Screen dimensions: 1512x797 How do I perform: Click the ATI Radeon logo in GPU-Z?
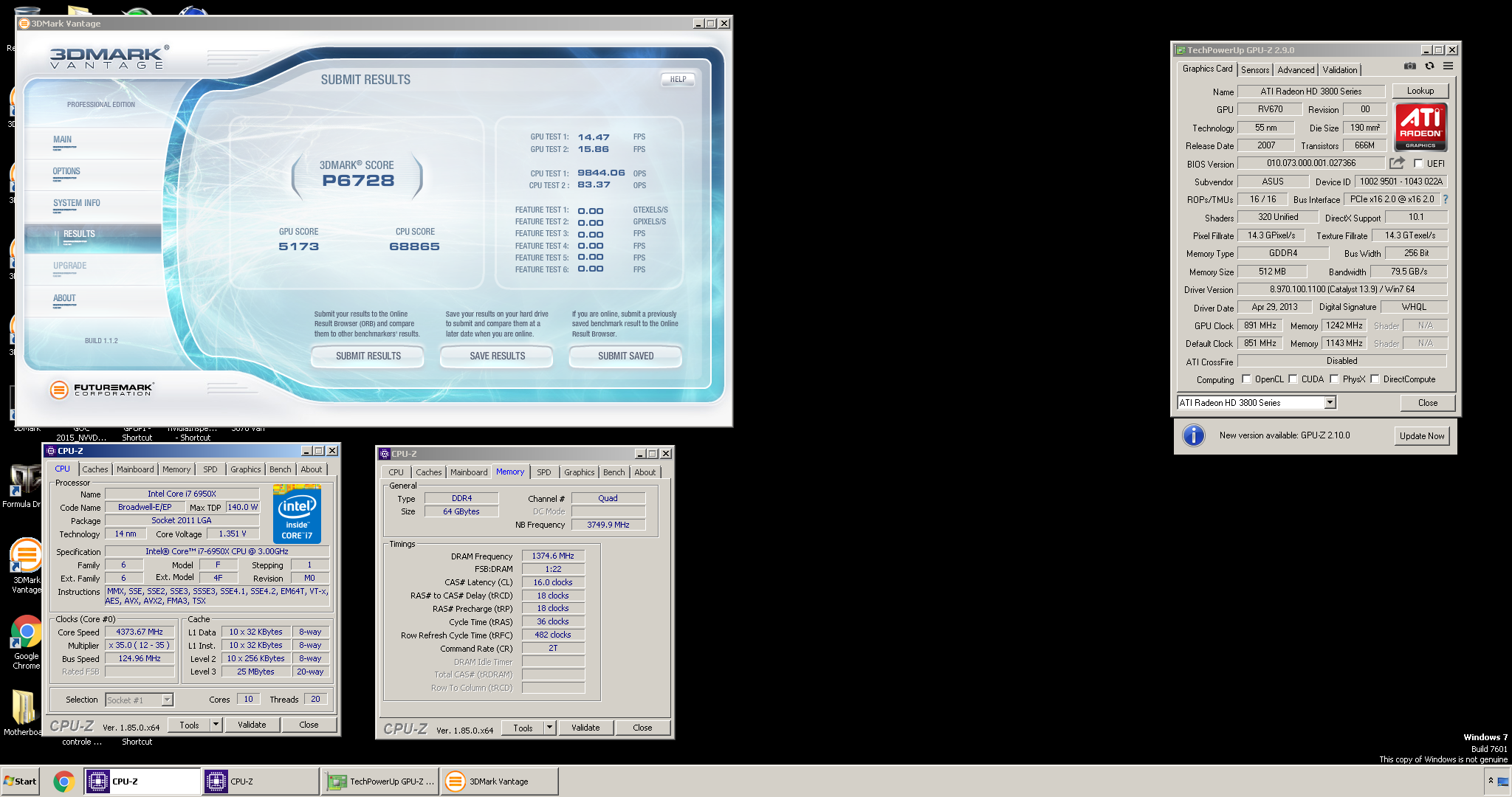(1420, 127)
